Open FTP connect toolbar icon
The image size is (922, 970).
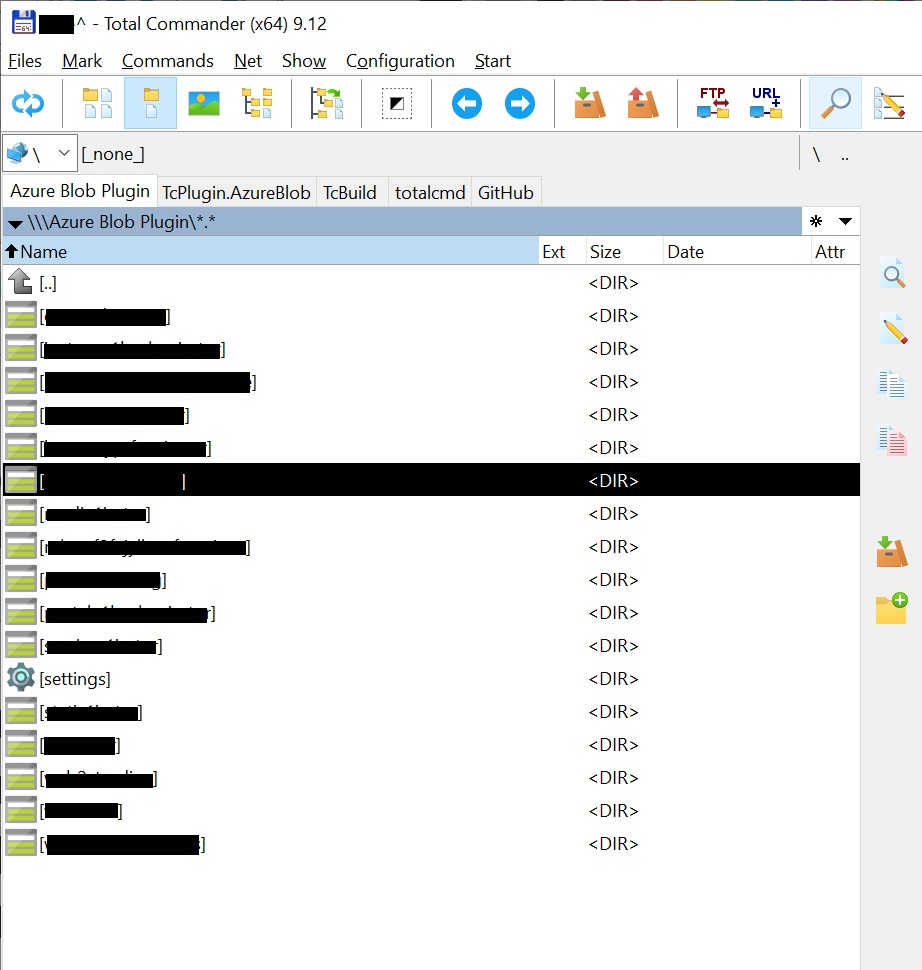click(x=713, y=103)
